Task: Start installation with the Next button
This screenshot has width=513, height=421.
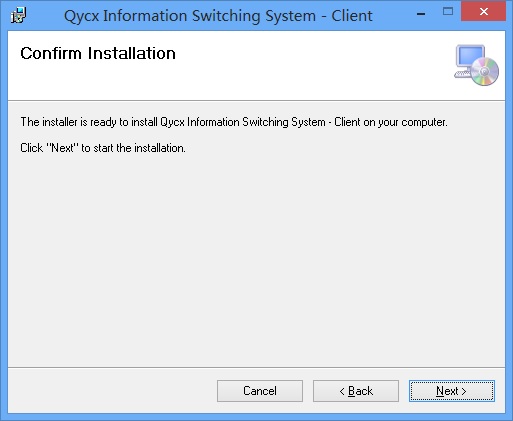Action: coord(452,391)
